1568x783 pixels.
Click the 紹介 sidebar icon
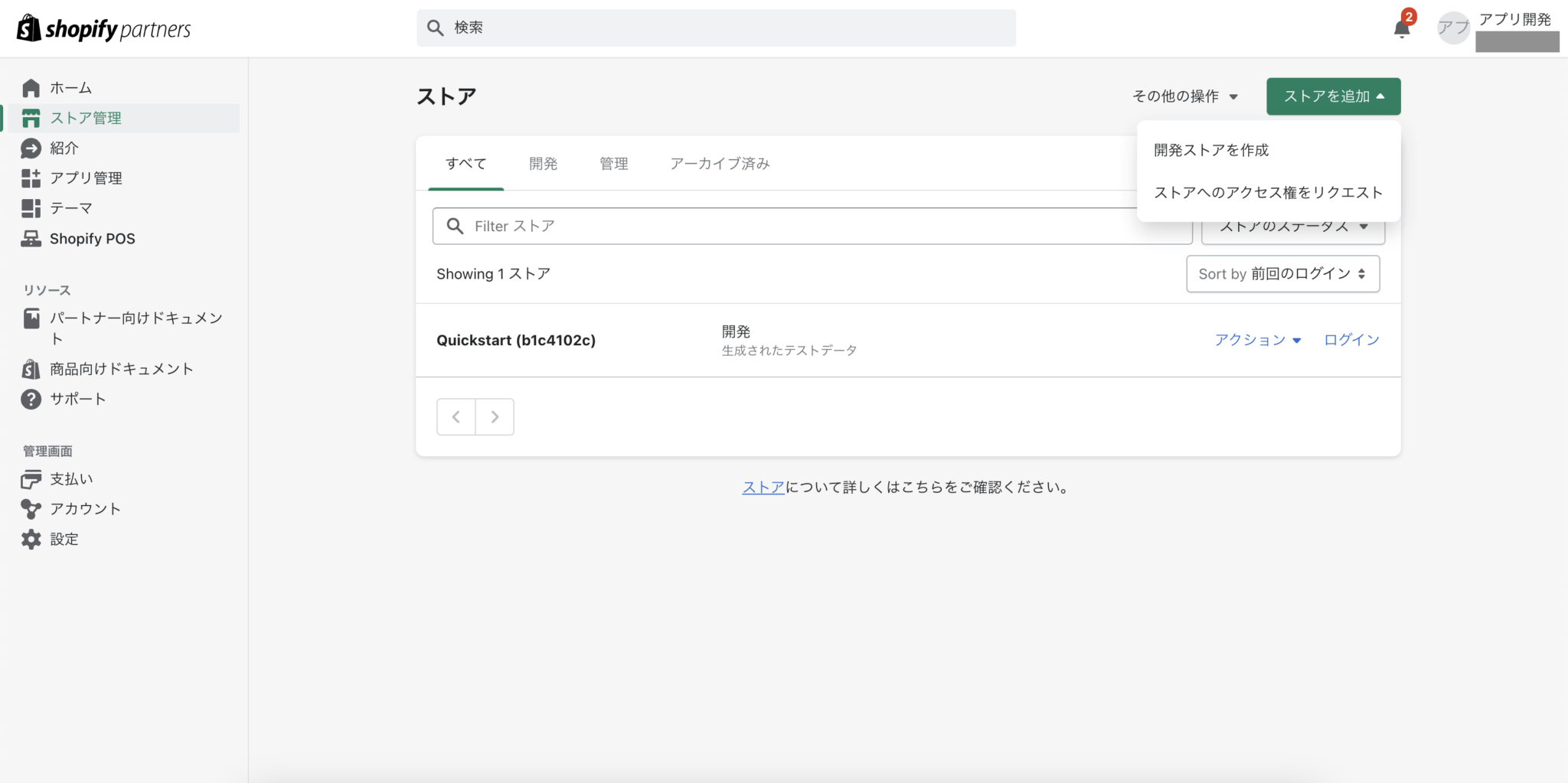tap(31, 148)
